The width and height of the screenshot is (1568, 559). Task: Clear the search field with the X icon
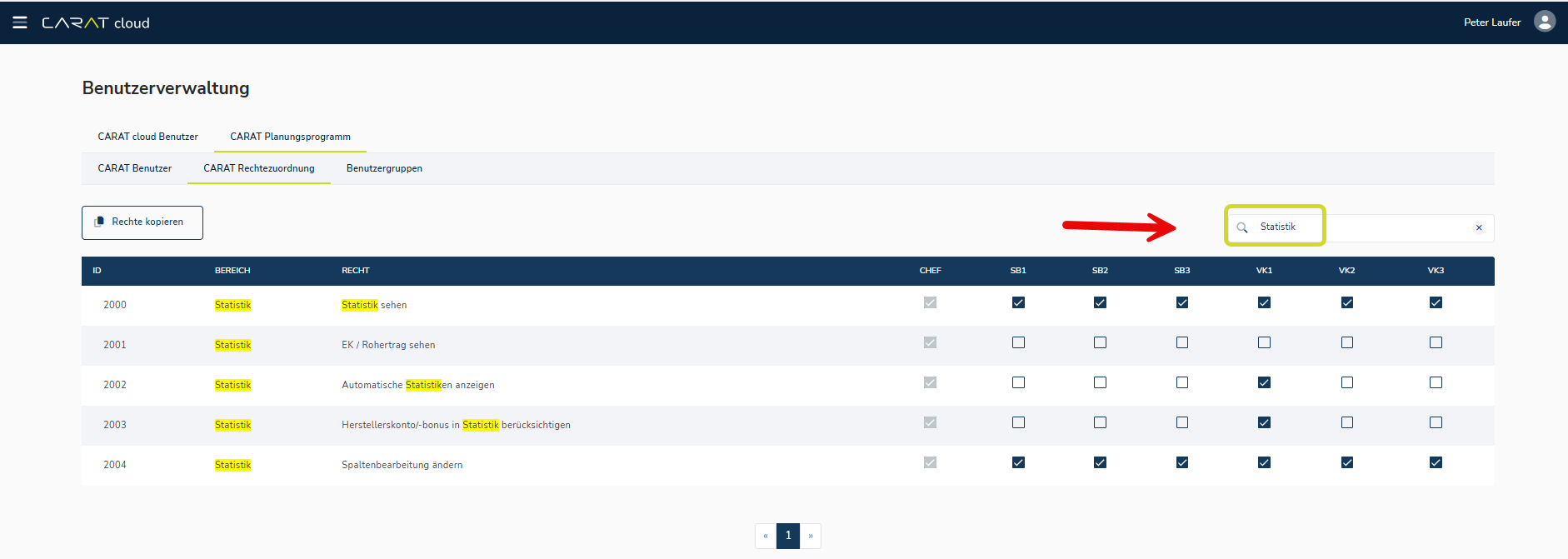[x=1479, y=227]
